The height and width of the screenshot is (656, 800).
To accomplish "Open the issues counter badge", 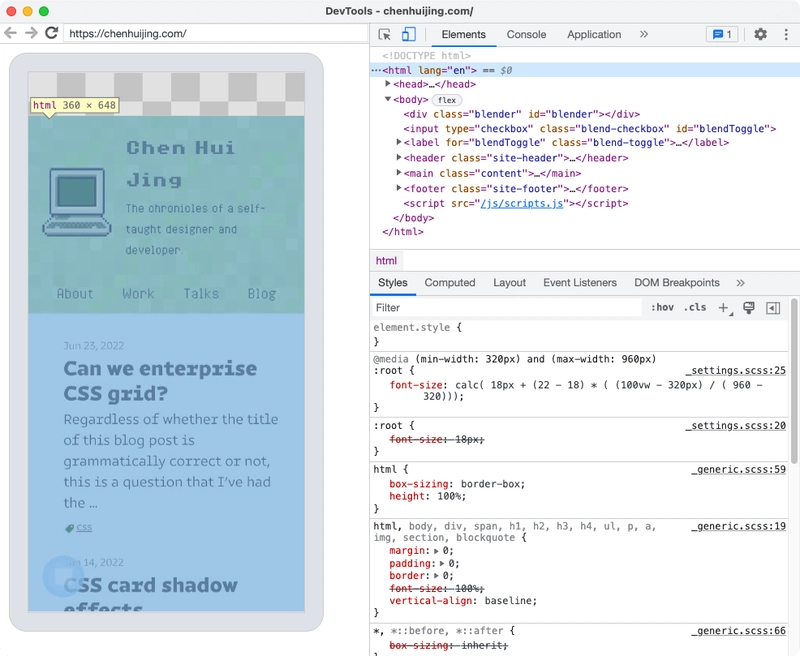I will [x=722, y=34].
